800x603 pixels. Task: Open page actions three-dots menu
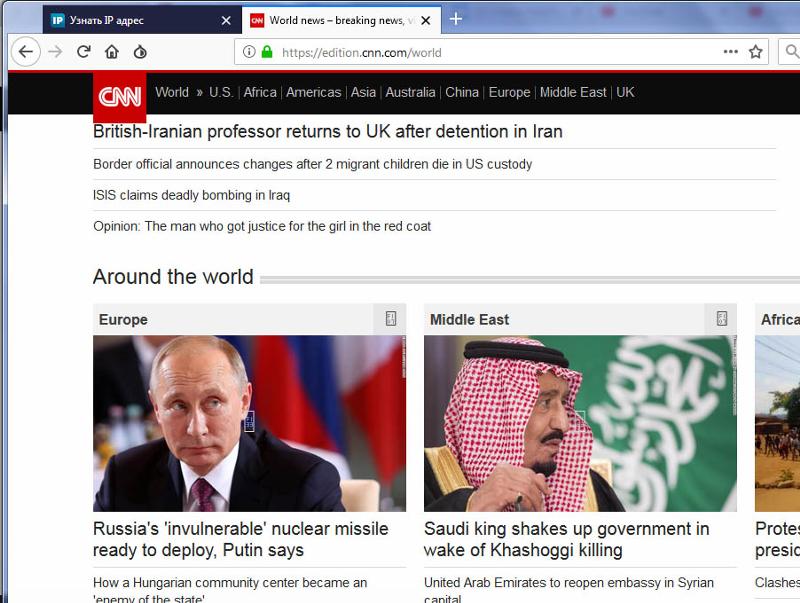click(731, 52)
